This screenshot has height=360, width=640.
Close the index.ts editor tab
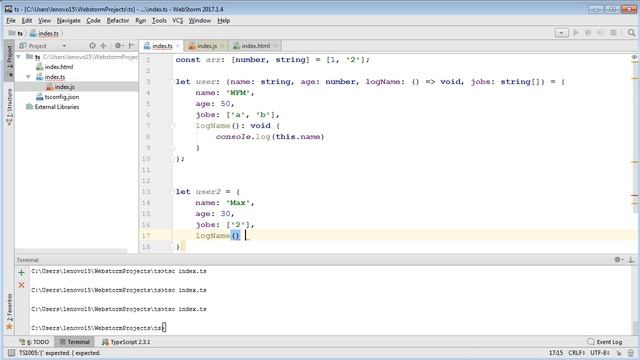(x=178, y=46)
